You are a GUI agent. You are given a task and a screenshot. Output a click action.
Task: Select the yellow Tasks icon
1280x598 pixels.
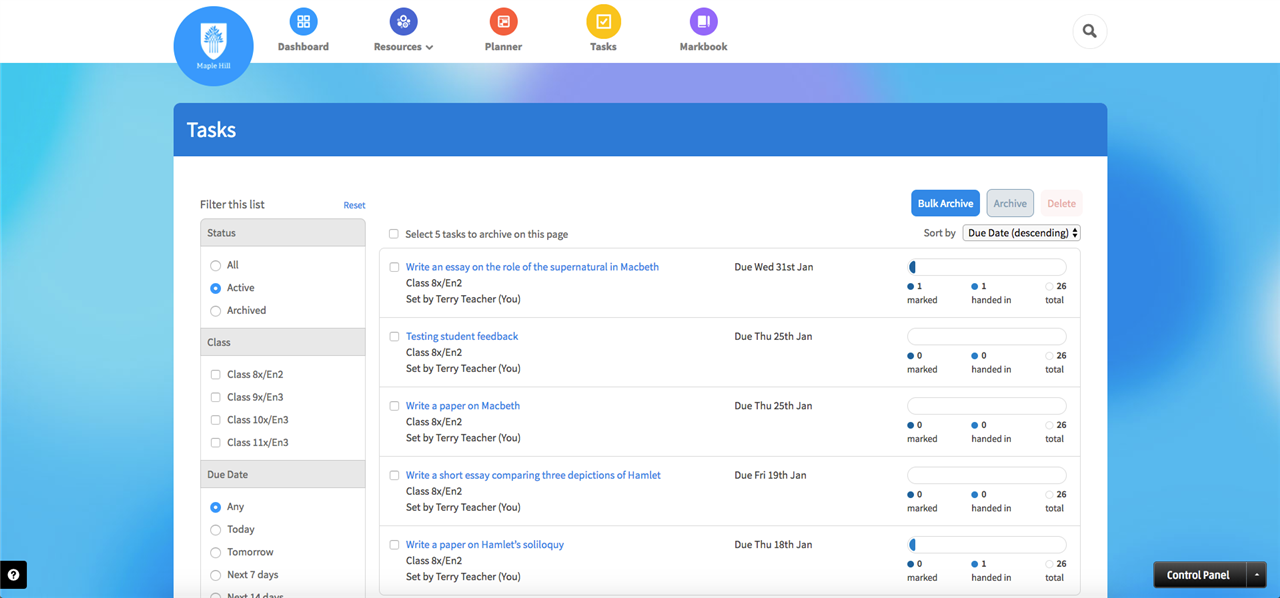pos(603,21)
